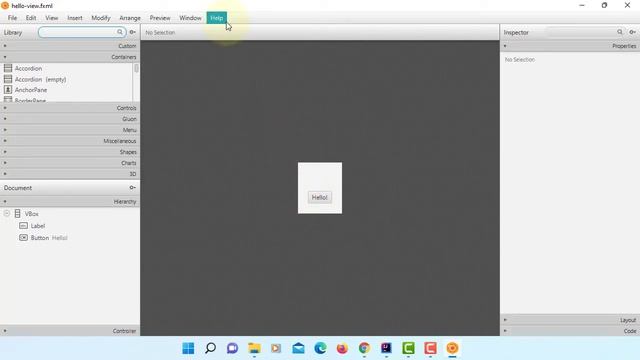
Task: Open the Window menu
Action: click(190, 18)
